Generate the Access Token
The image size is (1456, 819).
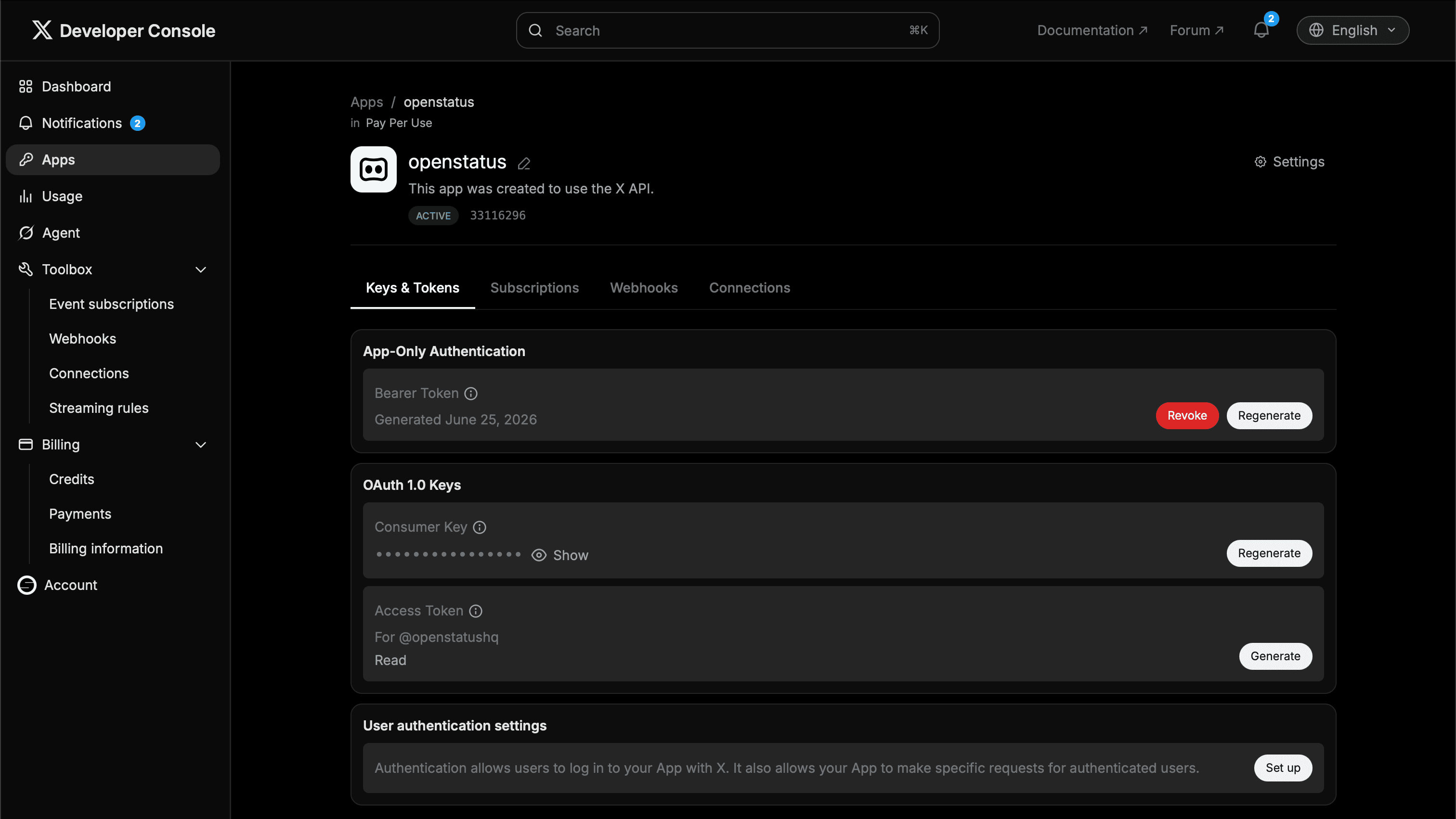click(x=1275, y=656)
